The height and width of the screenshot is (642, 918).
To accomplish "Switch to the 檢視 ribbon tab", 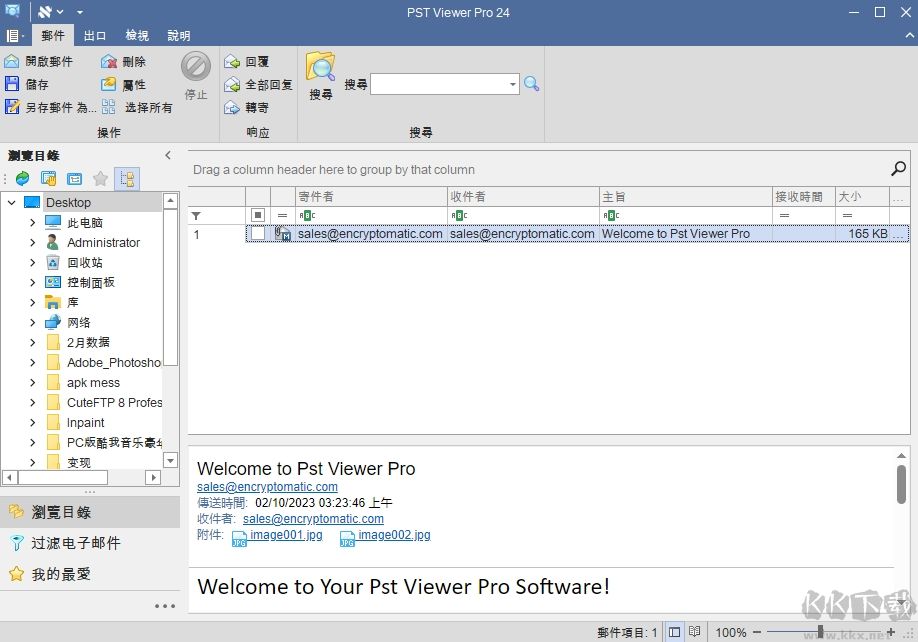I will [137, 35].
